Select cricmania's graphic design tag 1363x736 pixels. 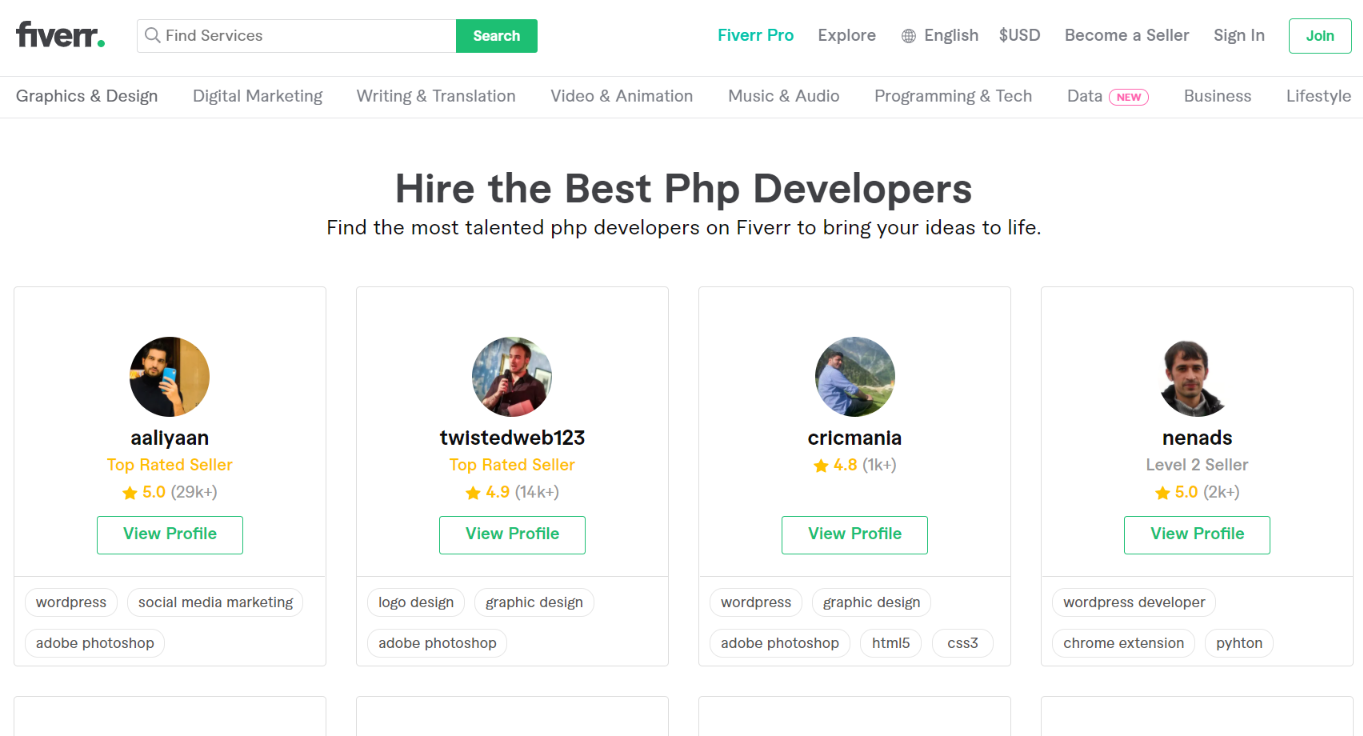coord(872,602)
